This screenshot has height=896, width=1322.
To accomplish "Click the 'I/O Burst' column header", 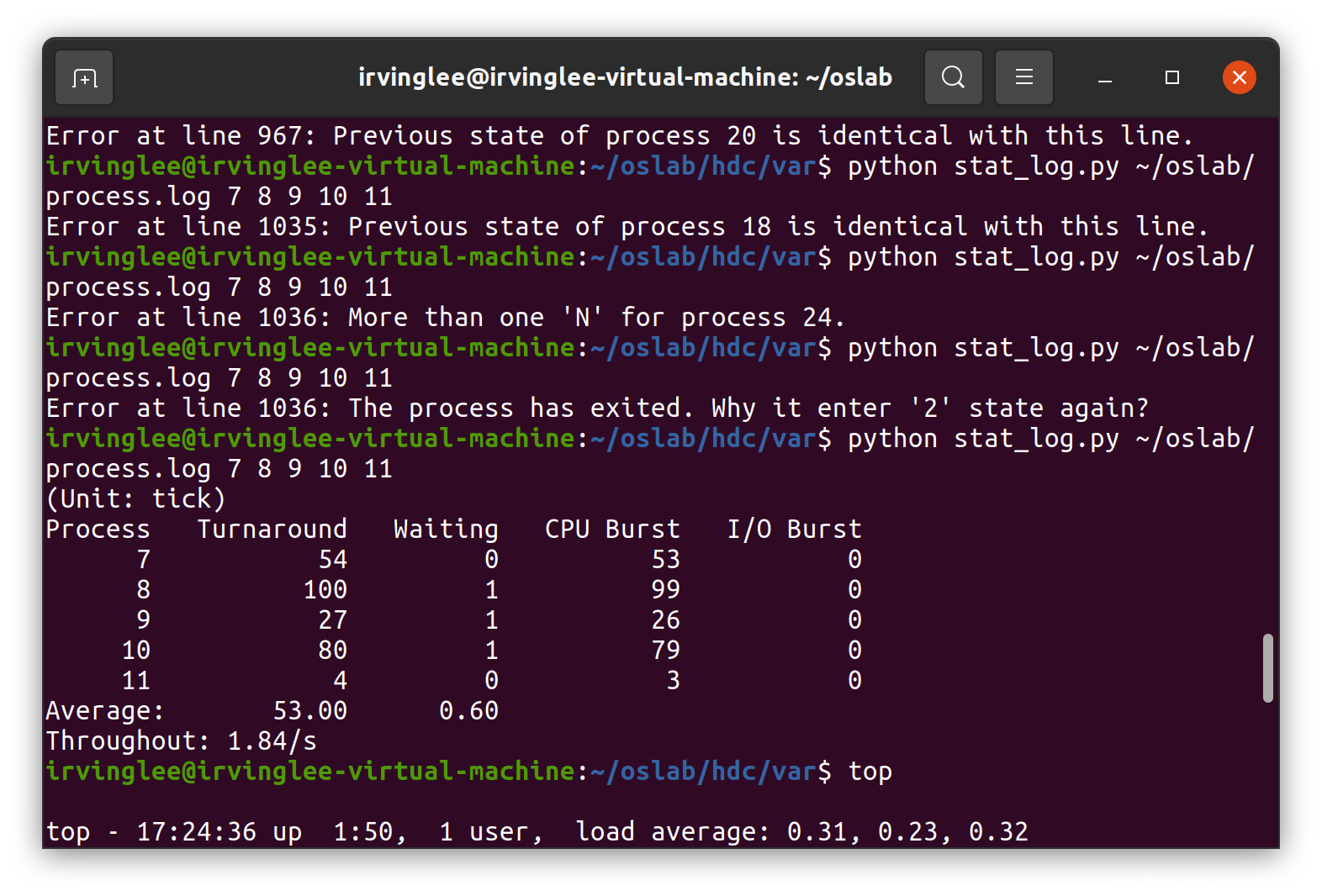I will click(x=794, y=529).
